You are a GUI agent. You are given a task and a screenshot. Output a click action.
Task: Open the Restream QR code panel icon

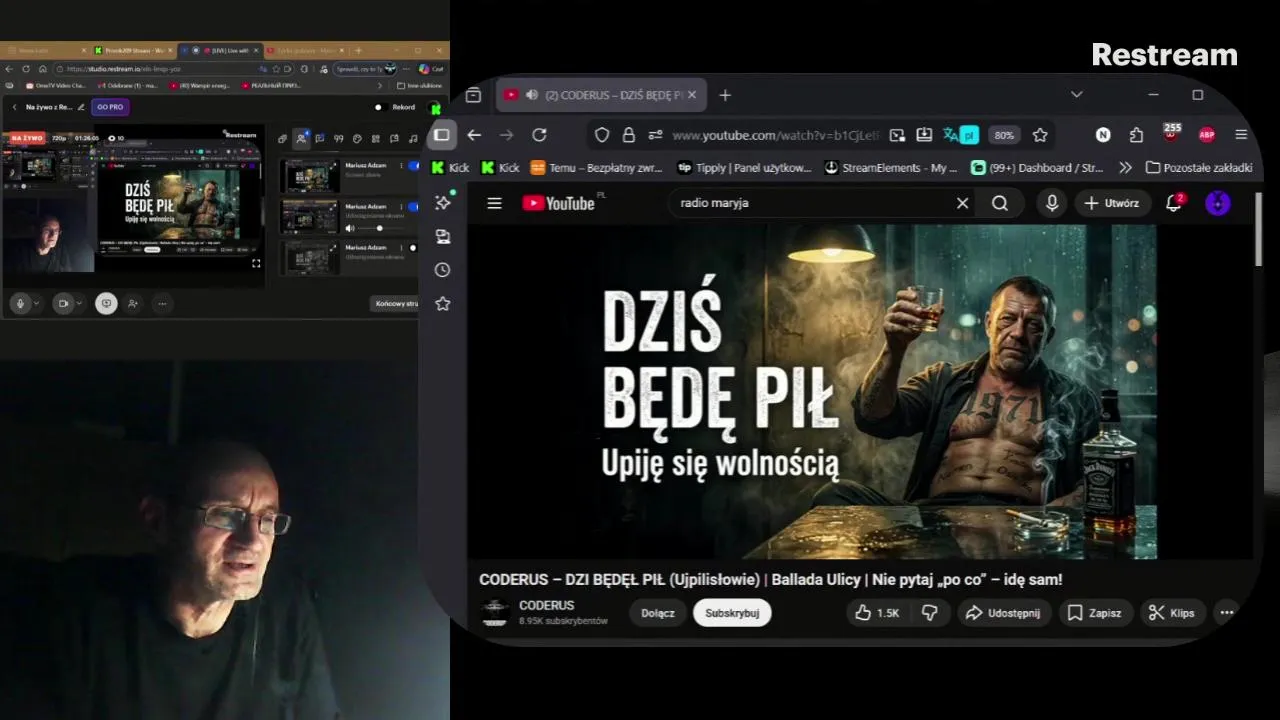[376, 138]
